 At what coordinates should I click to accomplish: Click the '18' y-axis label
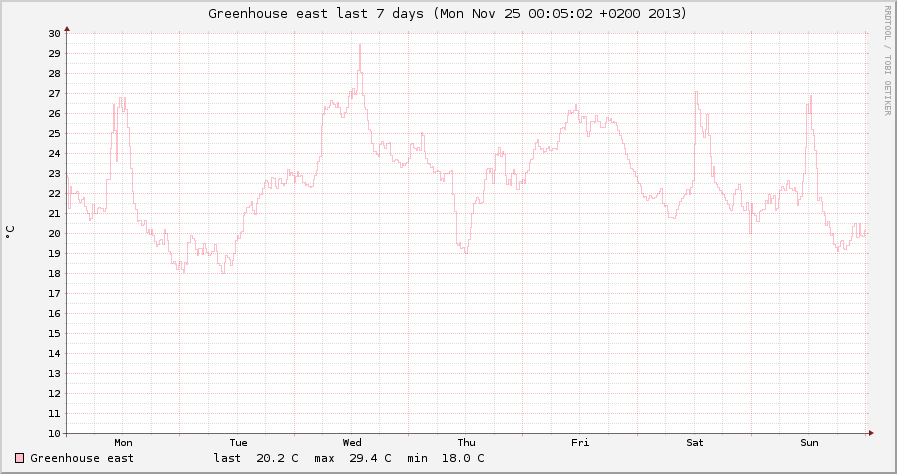54,273
